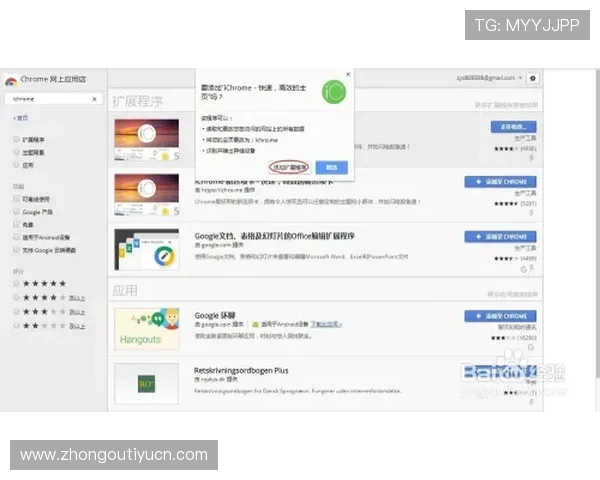Click the Google文档 Office editing extension title

[x=274, y=236]
